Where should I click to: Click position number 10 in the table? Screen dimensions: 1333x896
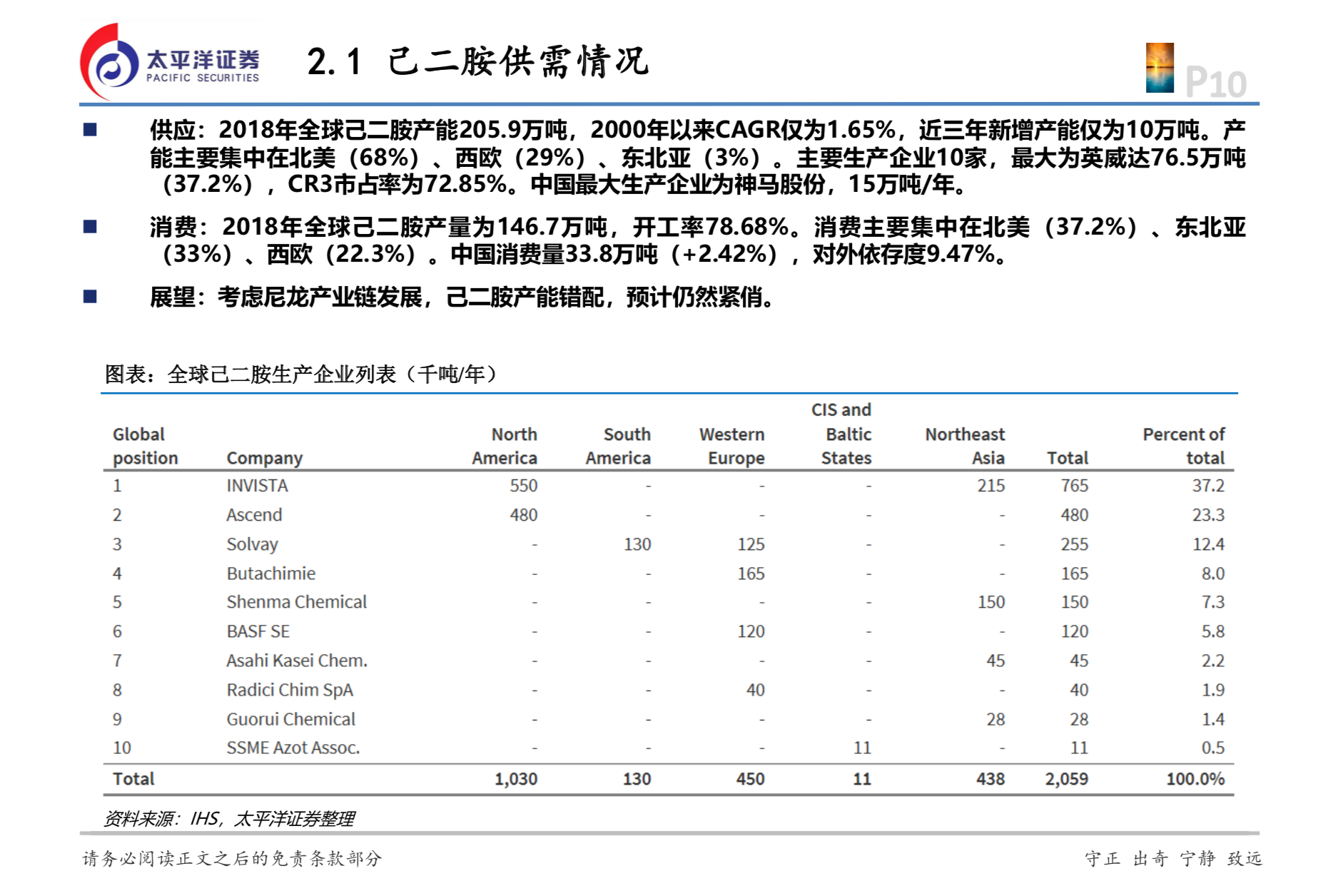[122, 748]
